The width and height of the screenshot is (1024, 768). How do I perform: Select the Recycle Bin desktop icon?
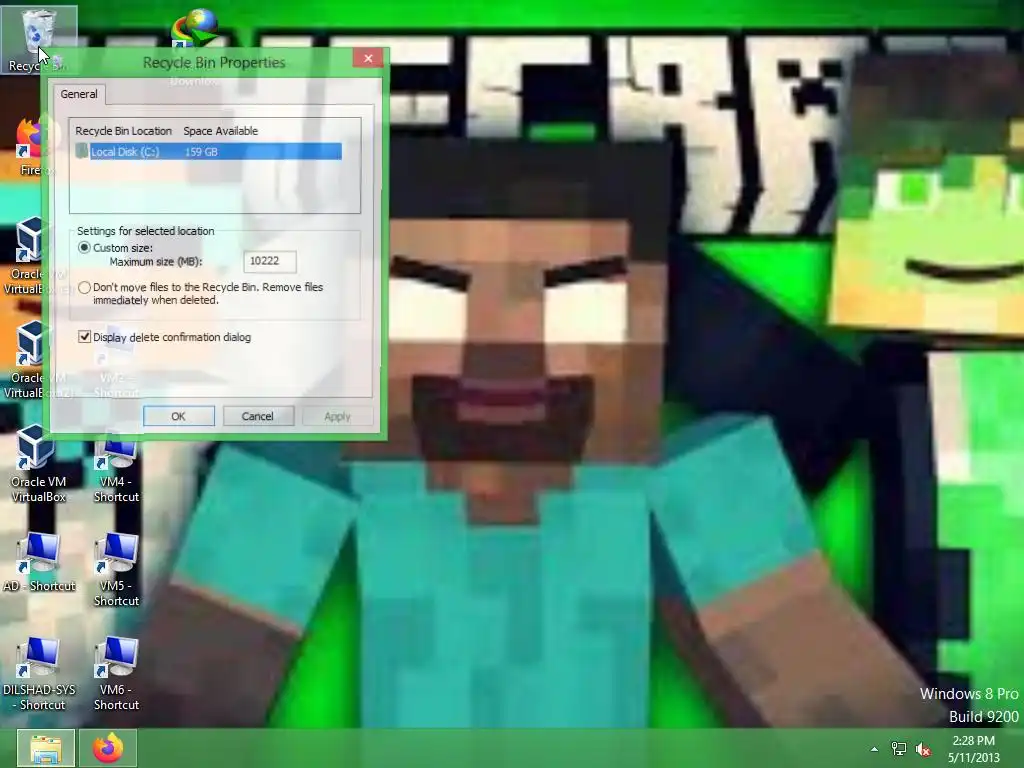click(x=38, y=38)
